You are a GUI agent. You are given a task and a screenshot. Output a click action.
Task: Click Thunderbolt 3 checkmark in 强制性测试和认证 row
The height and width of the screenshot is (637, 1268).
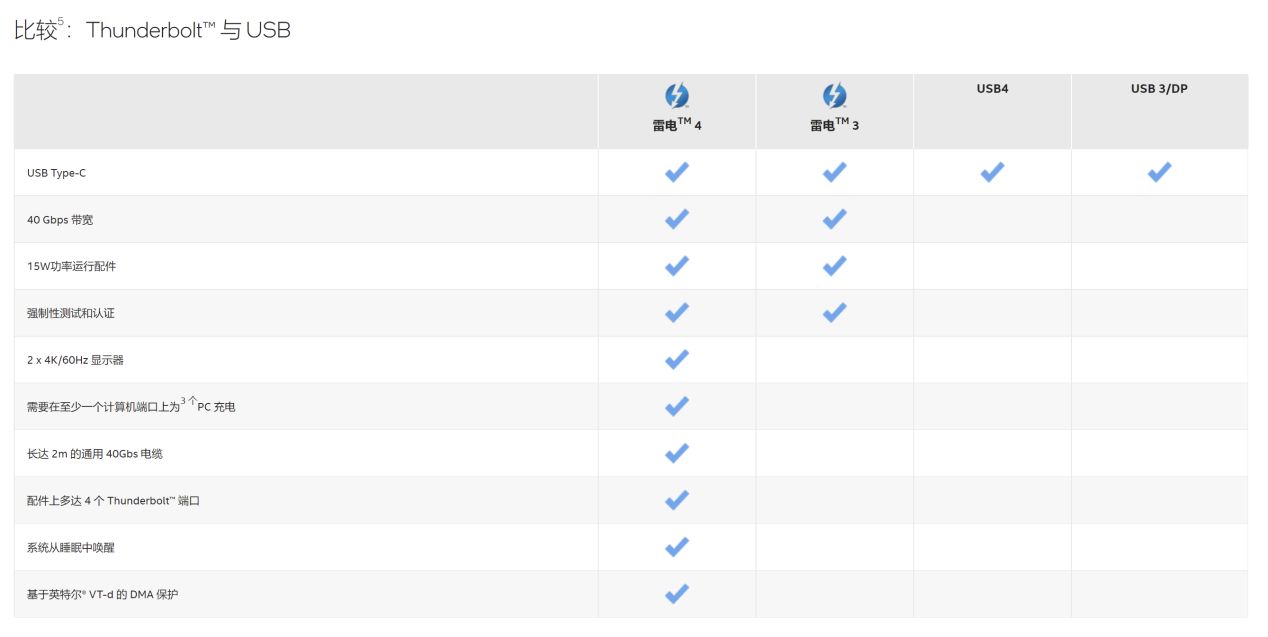[834, 313]
